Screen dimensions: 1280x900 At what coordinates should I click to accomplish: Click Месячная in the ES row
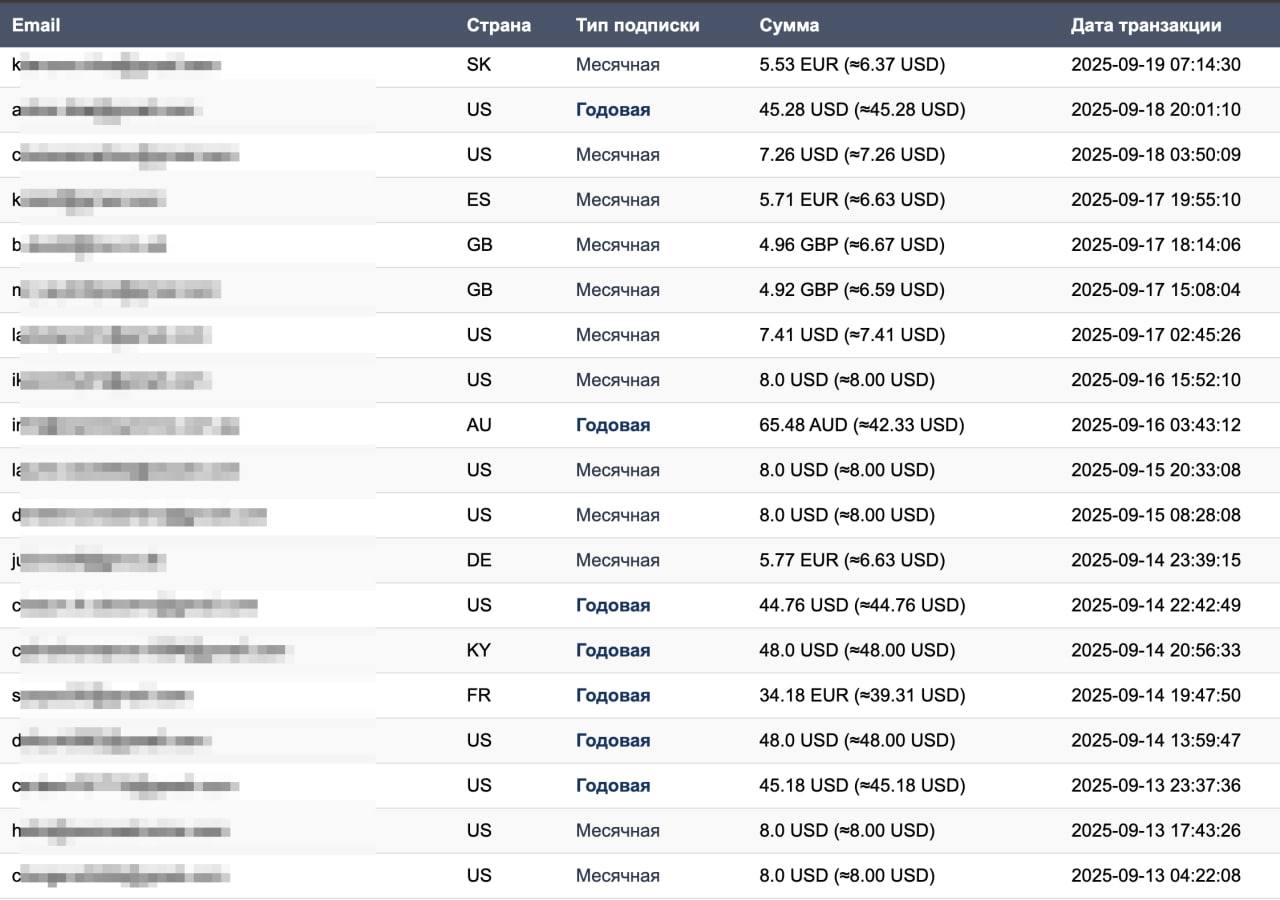click(617, 200)
